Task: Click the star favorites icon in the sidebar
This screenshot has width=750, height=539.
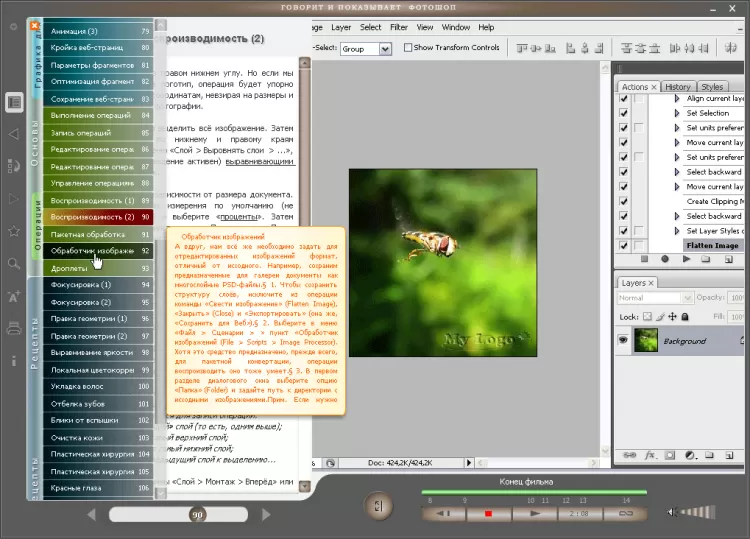Action: tap(14, 231)
